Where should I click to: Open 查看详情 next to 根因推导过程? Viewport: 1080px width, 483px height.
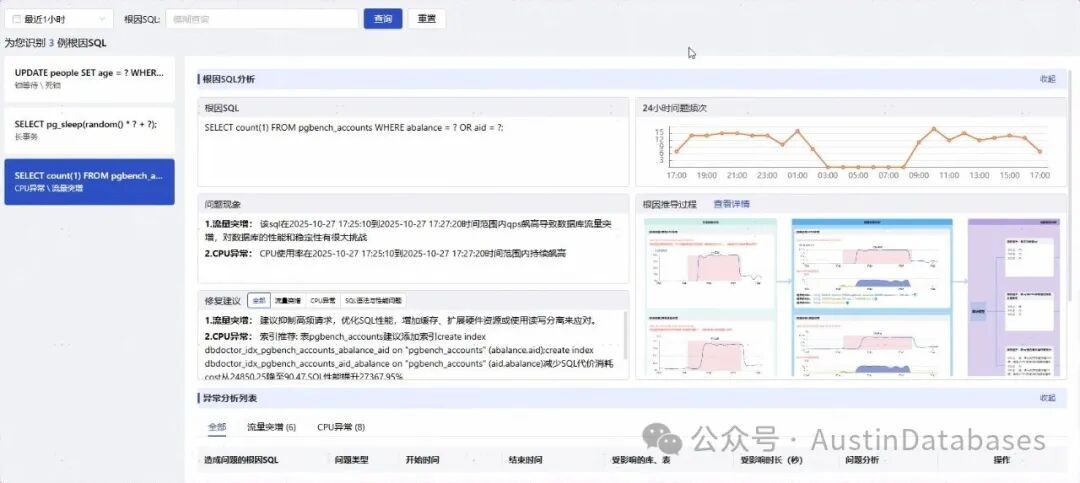[731, 204]
